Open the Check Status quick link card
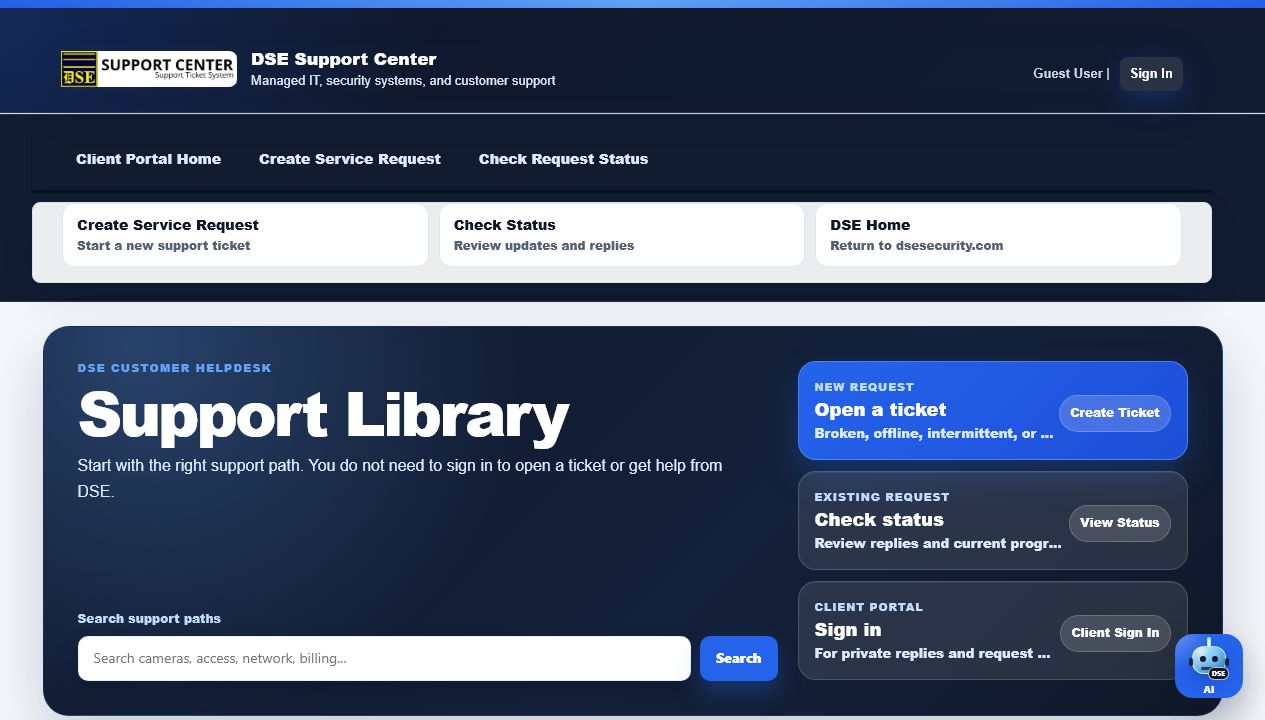 click(x=621, y=235)
